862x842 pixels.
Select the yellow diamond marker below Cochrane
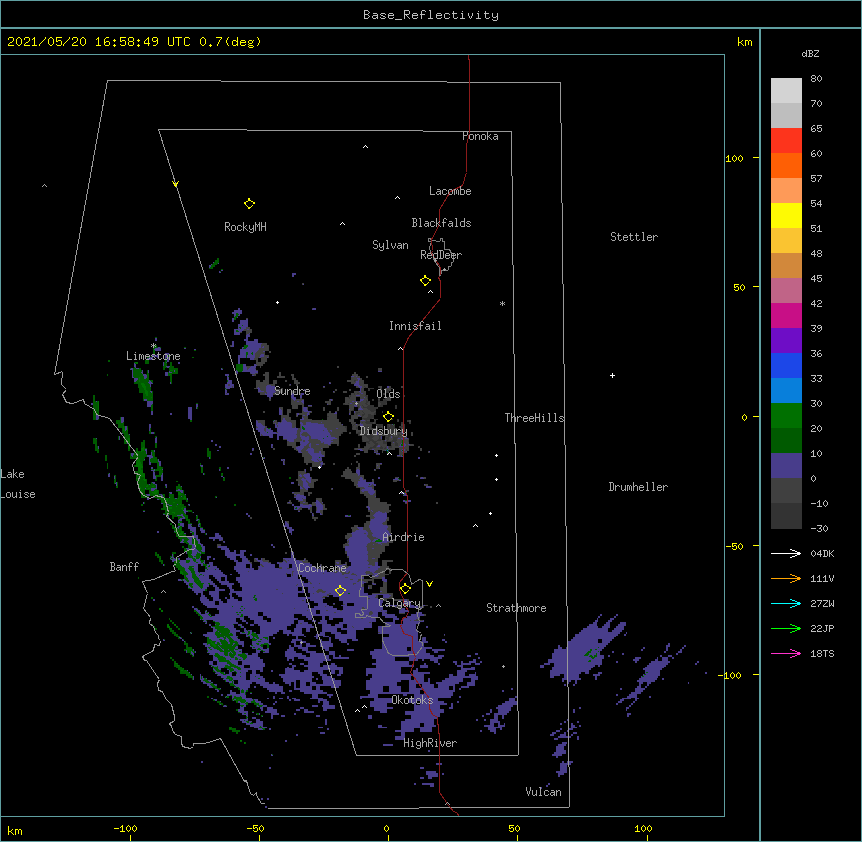[x=340, y=591]
